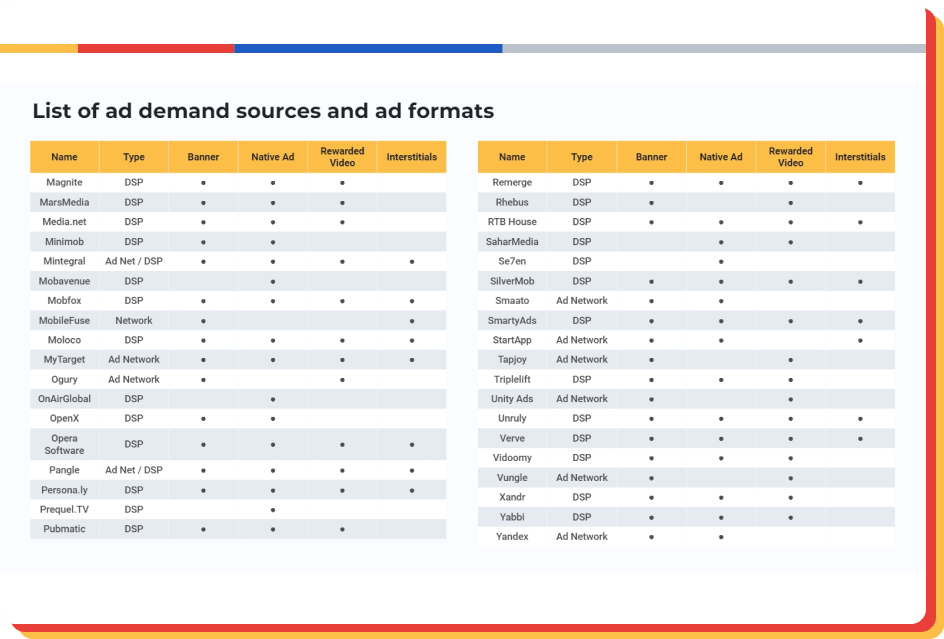Click the Verve name cell
This screenshot has height=639, width=944.
tap(512, 438)
